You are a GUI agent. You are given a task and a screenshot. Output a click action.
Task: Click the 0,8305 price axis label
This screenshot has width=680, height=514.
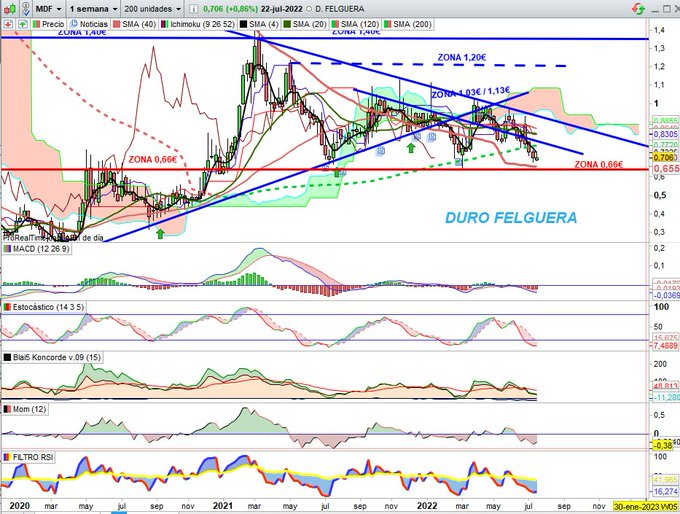[x=666, y=134]
